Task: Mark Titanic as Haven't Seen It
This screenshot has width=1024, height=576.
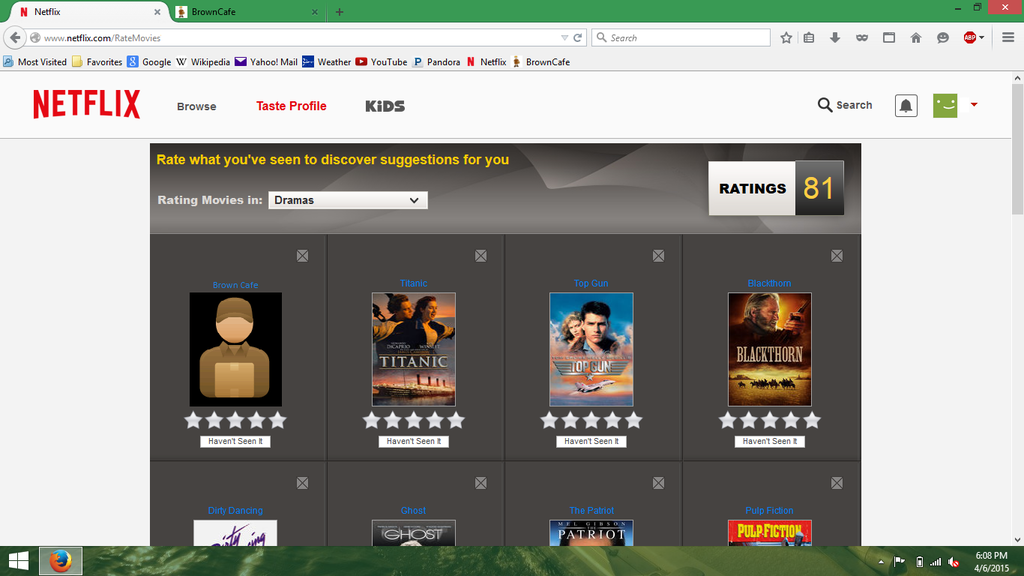Action: (413, 441)
